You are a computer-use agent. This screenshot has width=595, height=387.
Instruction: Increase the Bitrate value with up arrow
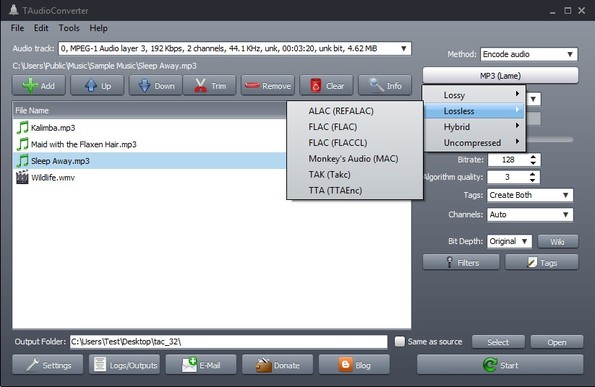point(533,157)
